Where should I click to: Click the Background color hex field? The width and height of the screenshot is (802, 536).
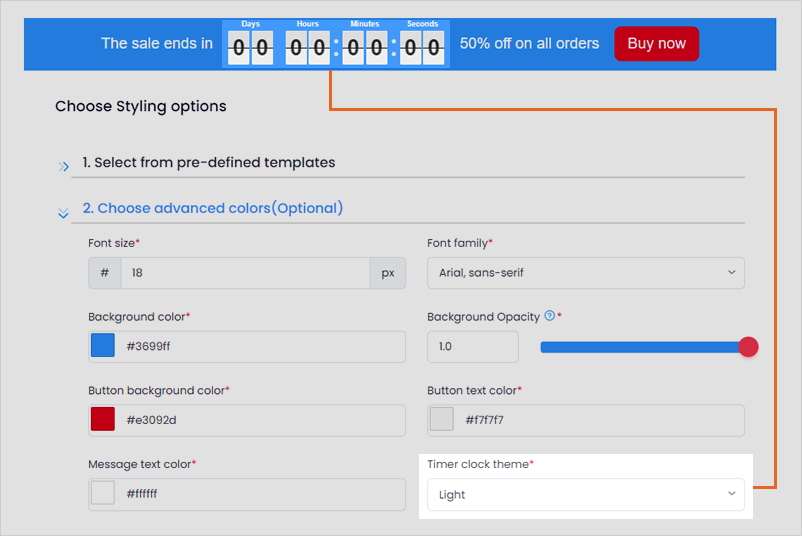click(x=261, y=346)
